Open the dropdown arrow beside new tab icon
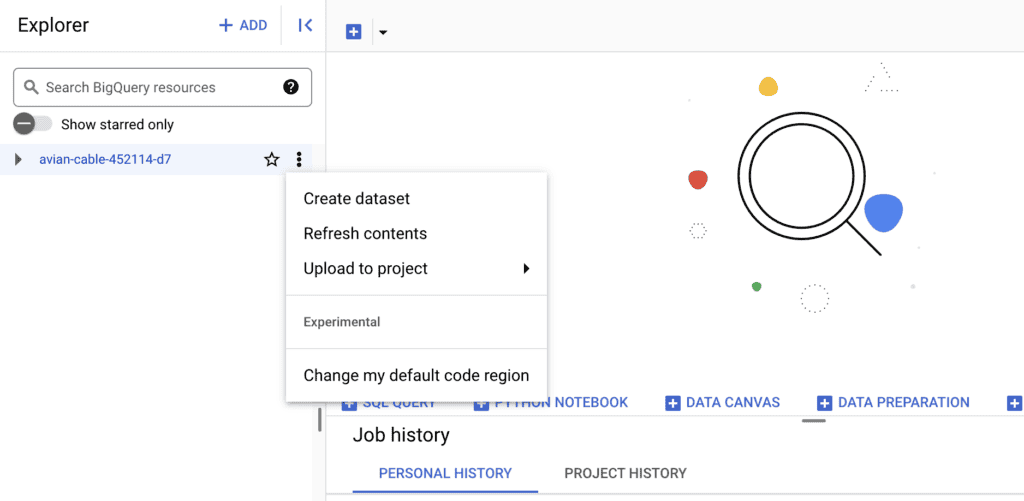Viewport: 1024px width, 501px height. click(x=383, y=32)
